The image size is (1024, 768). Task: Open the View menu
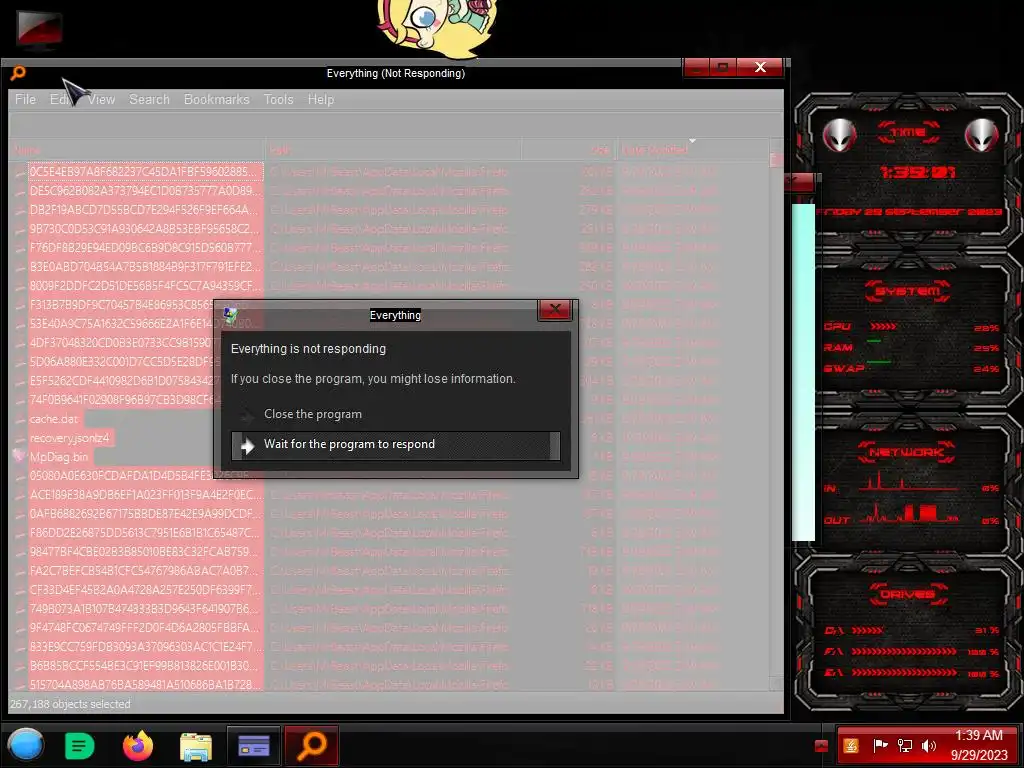click(102, 99)
